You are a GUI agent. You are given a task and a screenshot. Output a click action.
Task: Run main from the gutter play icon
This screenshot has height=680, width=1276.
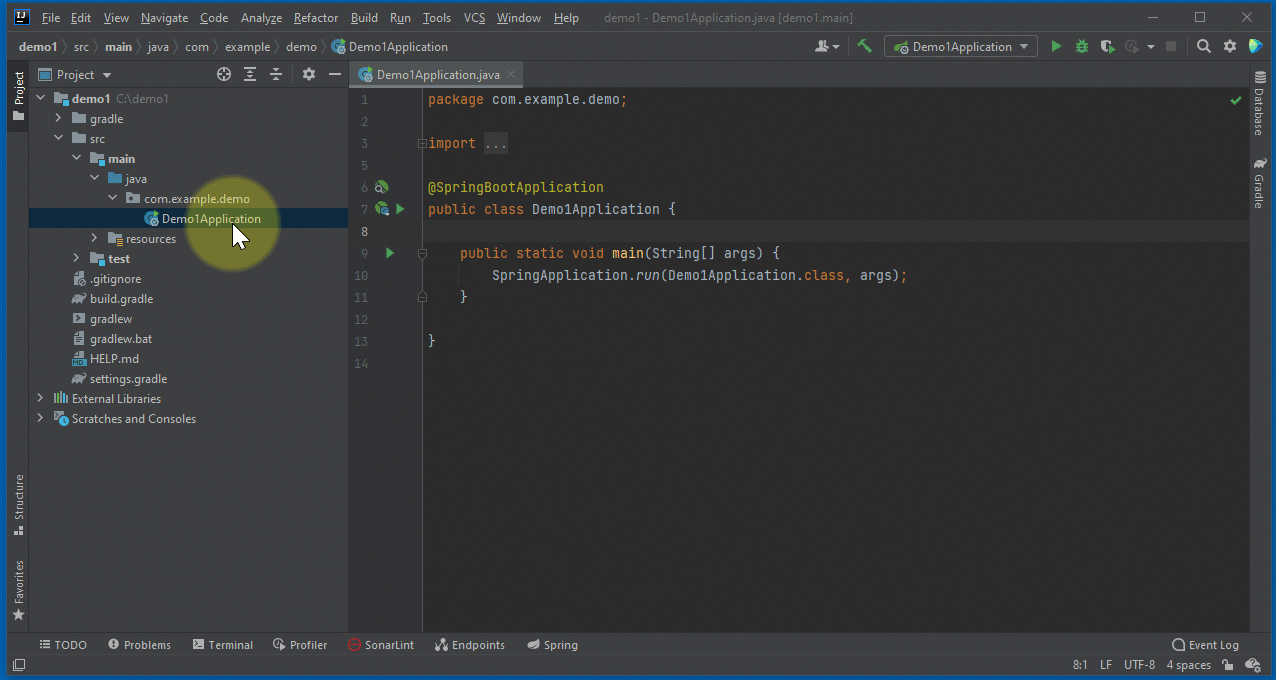(389, 252)
